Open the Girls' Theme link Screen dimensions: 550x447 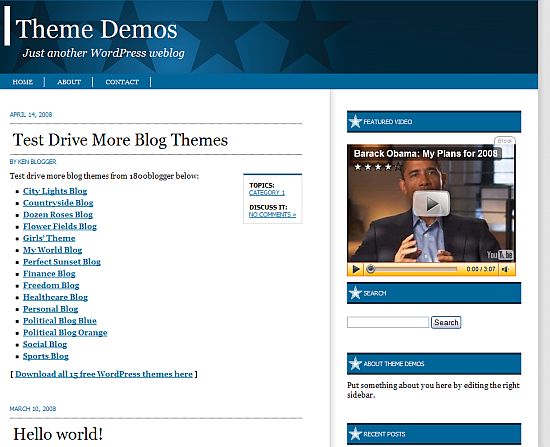[49, 238]
